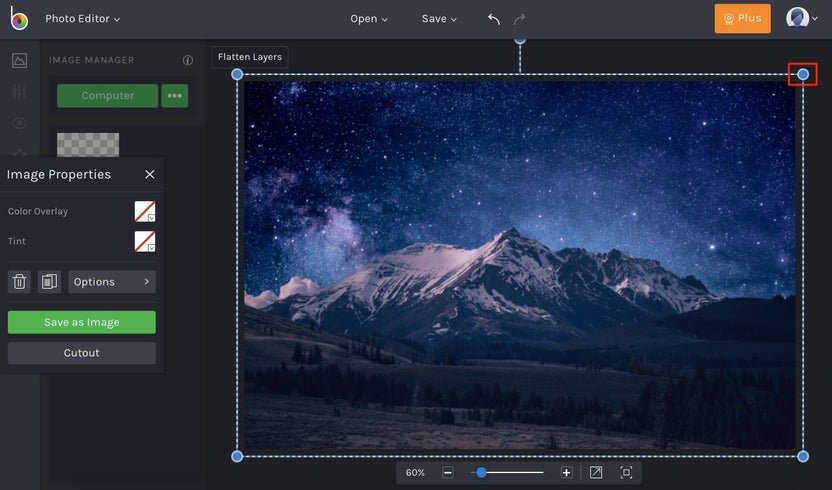The image size is (832, 490).
Task: Open the user profile avatar dropdown
Action: [x=801, y=18]
